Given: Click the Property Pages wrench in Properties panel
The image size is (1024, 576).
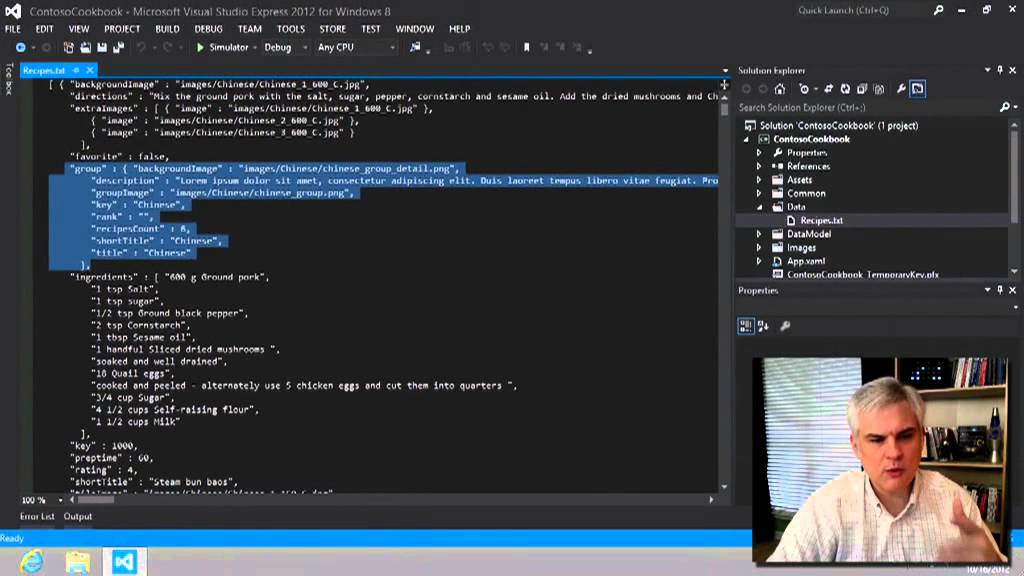Looking at the screenshot, I should tap(785, 326).
